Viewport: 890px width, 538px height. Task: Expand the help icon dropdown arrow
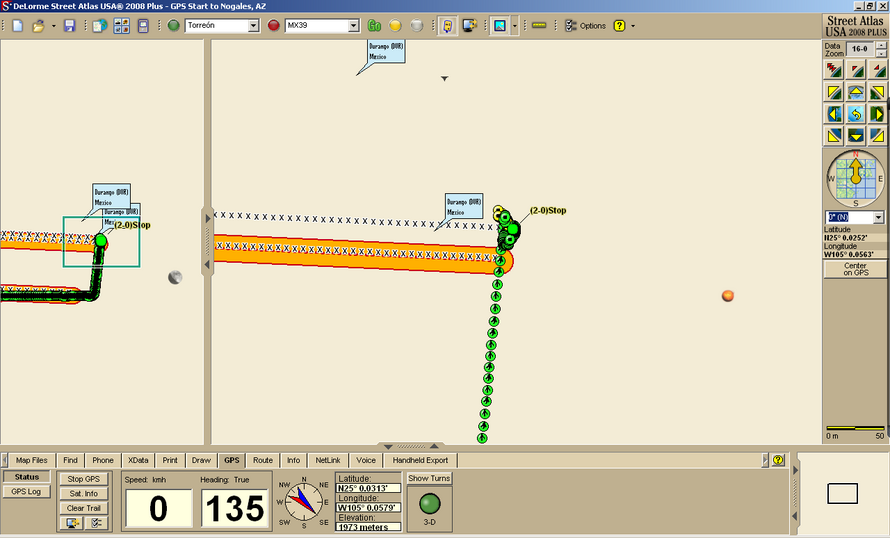pos(633,26)
